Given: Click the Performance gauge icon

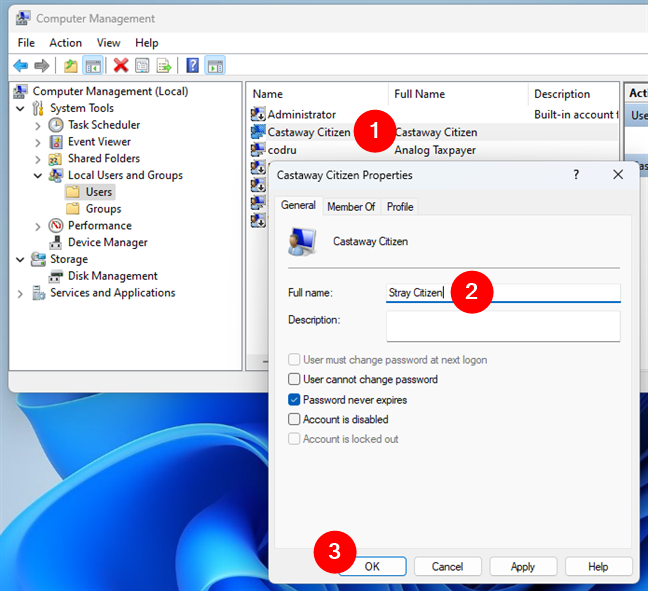Looking at the screenshot, I should pyautogui.click(x=56, y=226).
